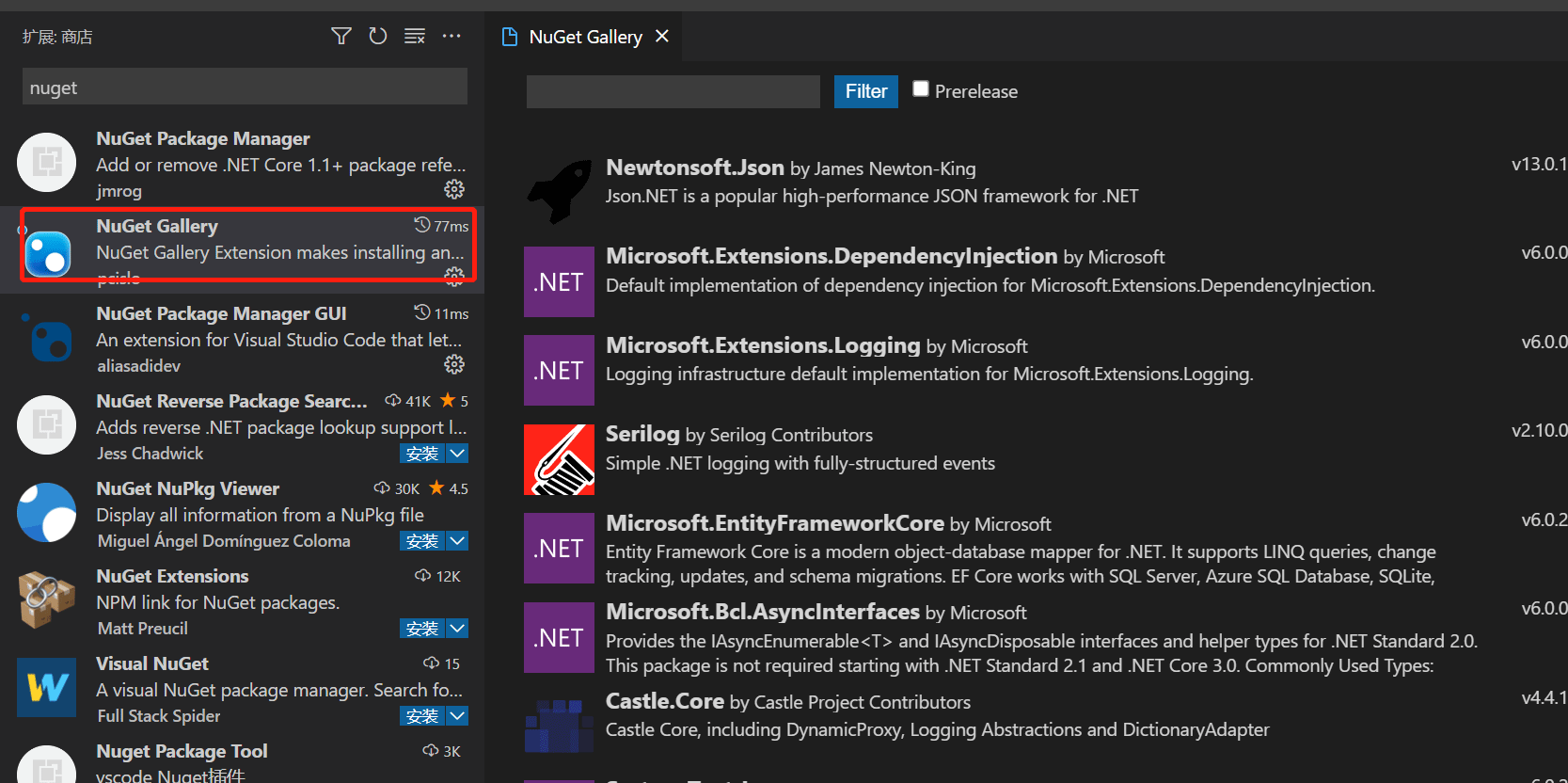Open manage gear for NuGet Package Manager GUI
The height and width of the screenshot is (783, 1568).
454,364
